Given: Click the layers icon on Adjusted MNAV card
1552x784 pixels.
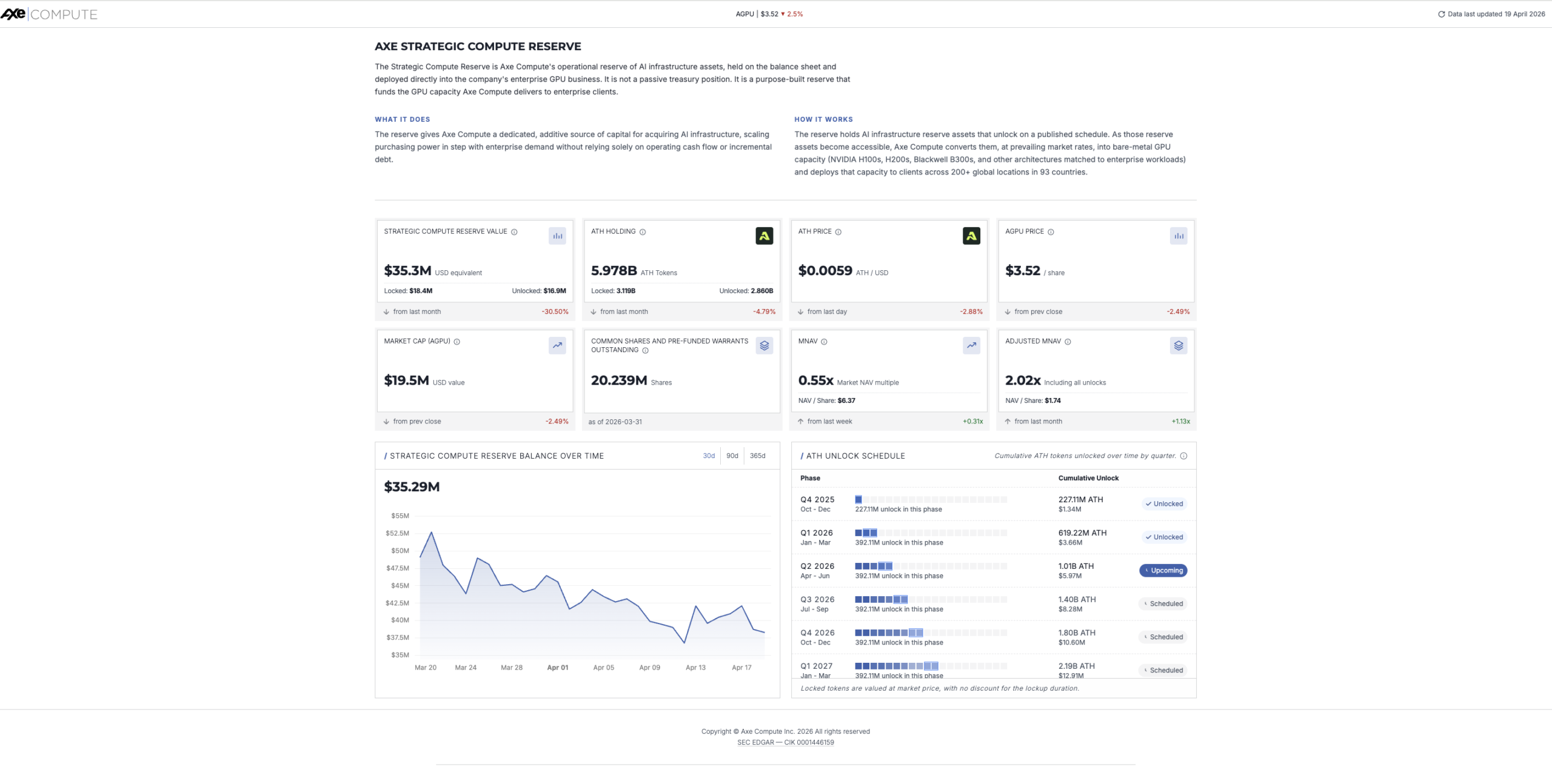Looking at the screenshot, I should pos(1178,345).
